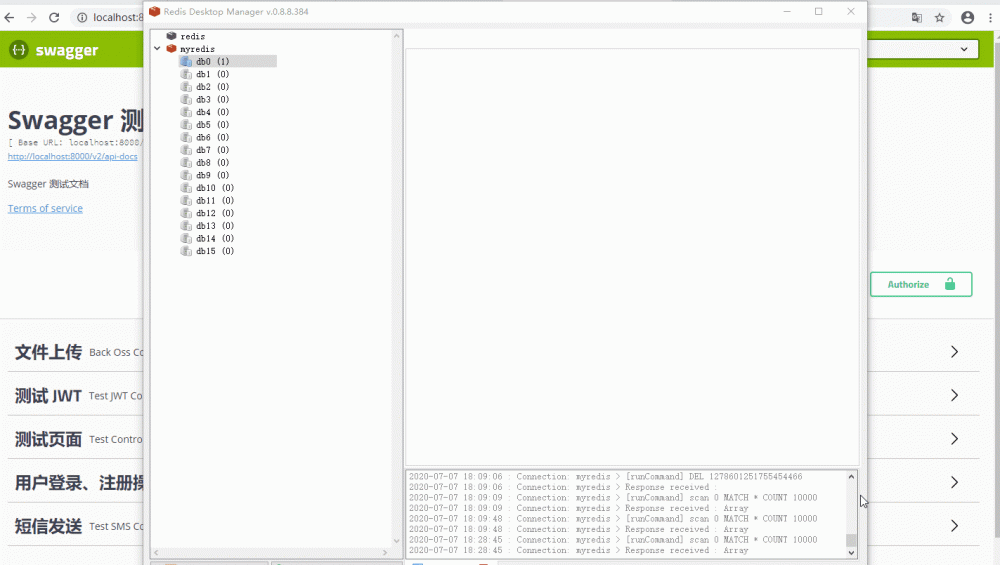Viewport: 1000px width, 565px height.
Task: Click the browser forward arrow
Action: click(31, 17)
